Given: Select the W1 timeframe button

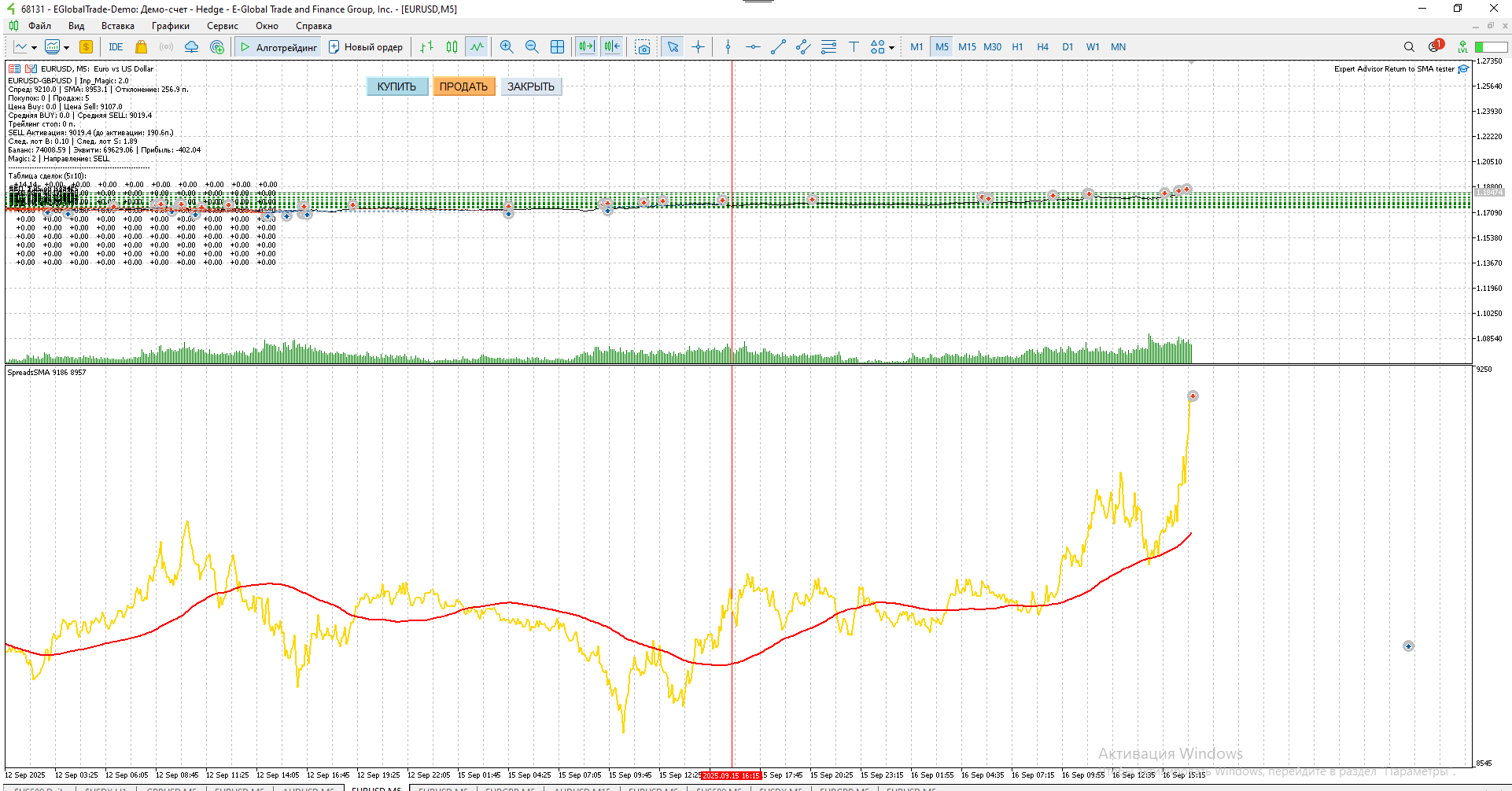Looking at the screenshot, I should pos(1093,47).
